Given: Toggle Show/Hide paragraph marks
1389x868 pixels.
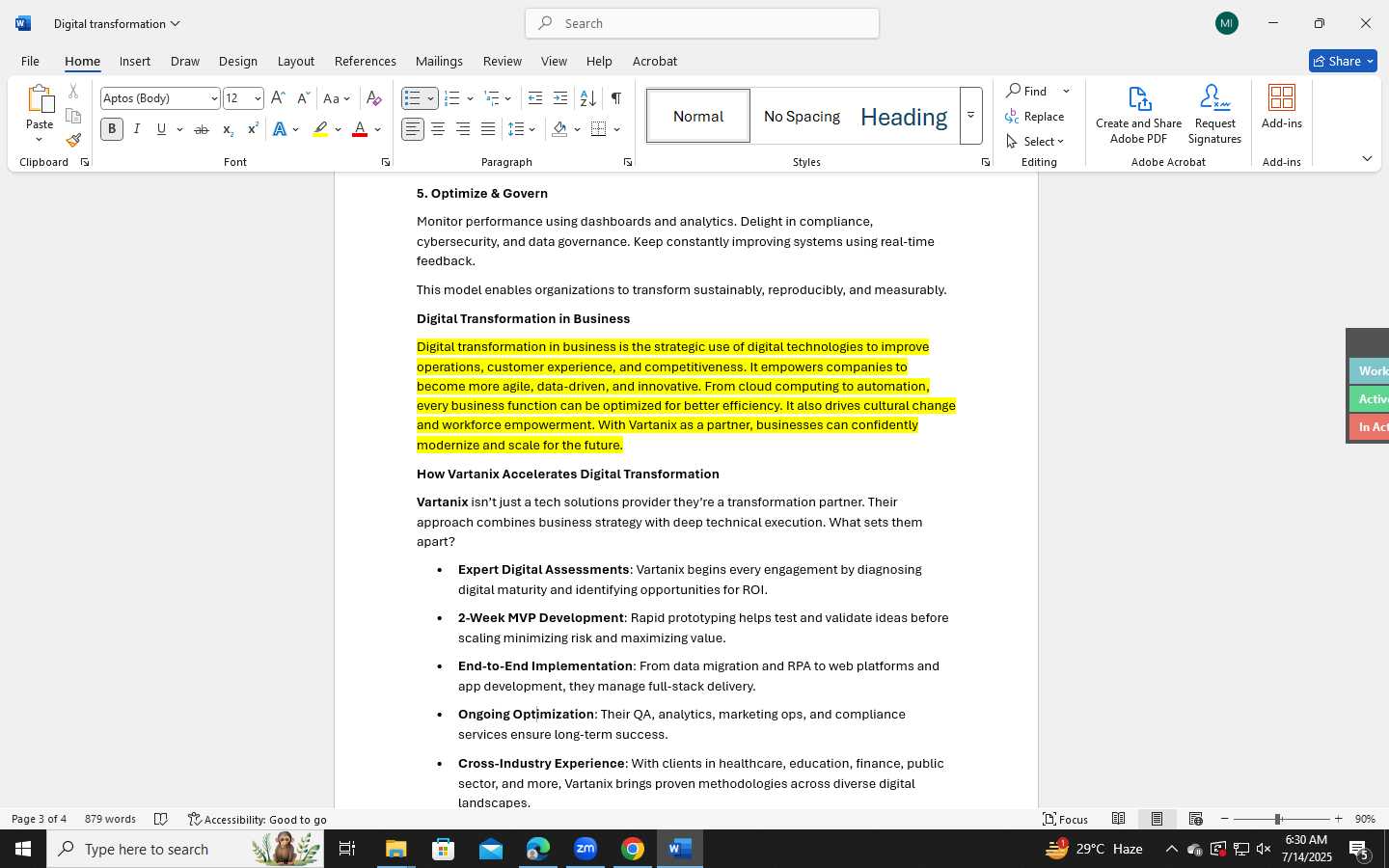Looking at the screenshot, I should click(x=615, y=98).
